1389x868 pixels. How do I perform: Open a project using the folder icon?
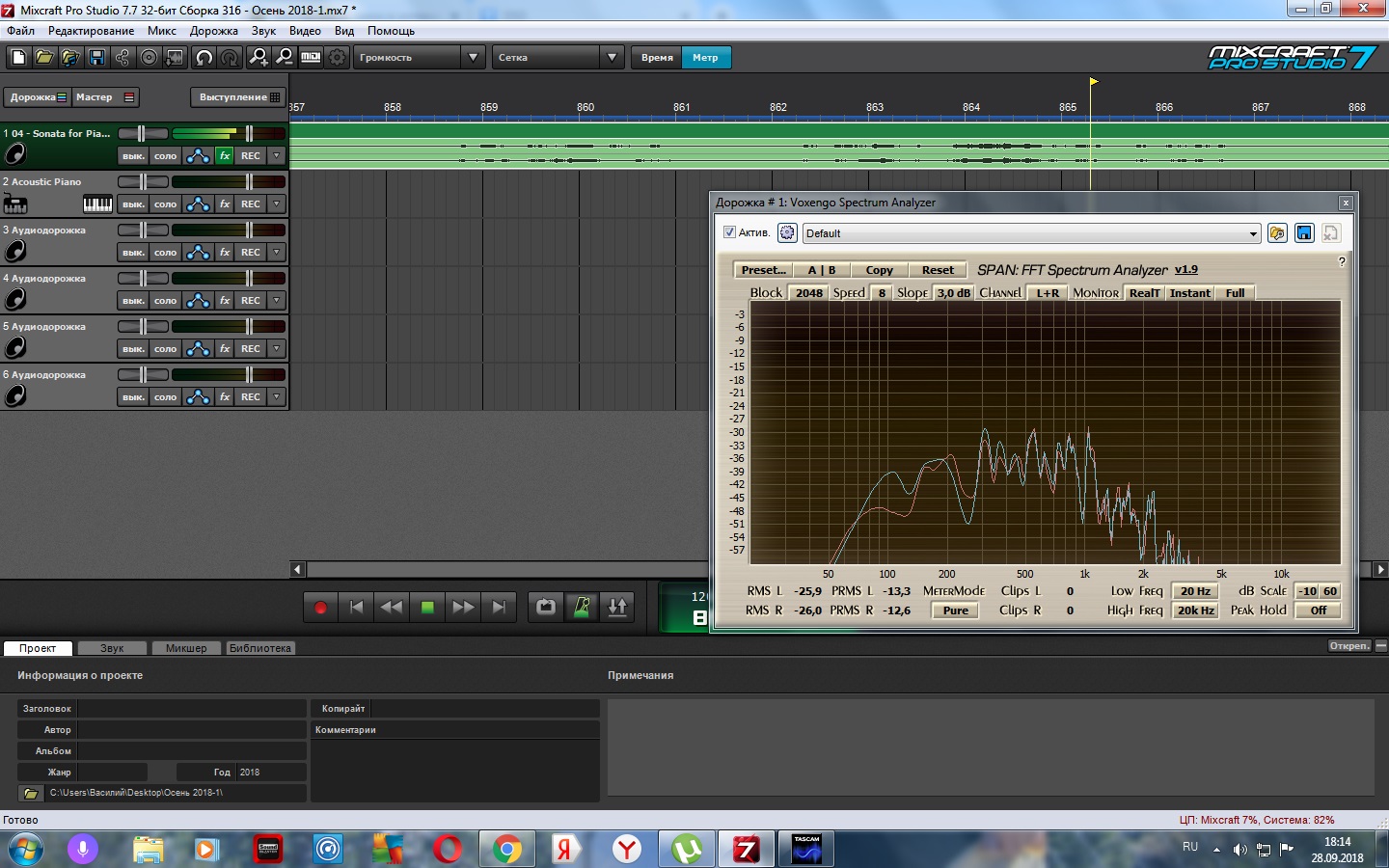[43, 58]
